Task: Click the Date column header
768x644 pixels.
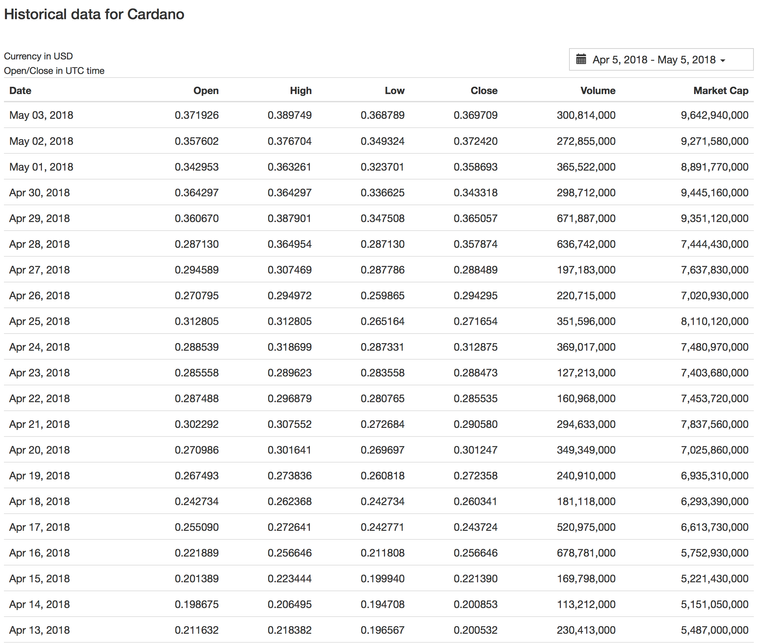Action: 20,91
